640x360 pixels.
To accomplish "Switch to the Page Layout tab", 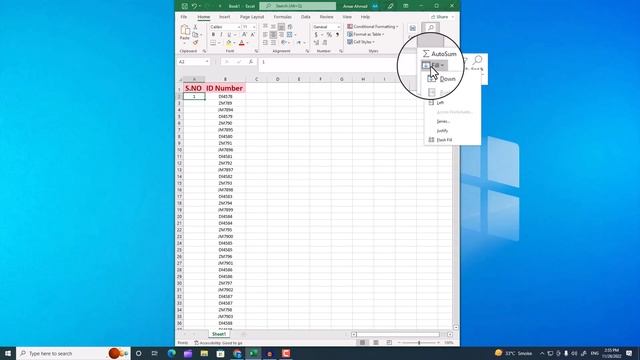I will 252,17.
